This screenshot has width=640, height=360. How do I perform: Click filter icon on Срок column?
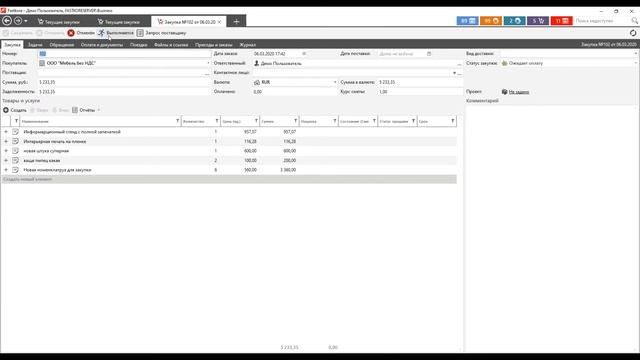(452, 121)
